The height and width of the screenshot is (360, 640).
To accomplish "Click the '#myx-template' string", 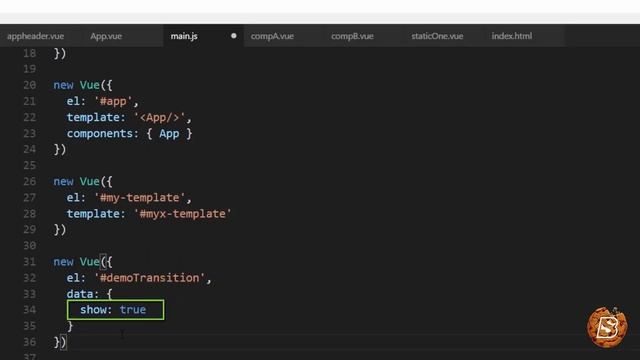I will 182,213.
